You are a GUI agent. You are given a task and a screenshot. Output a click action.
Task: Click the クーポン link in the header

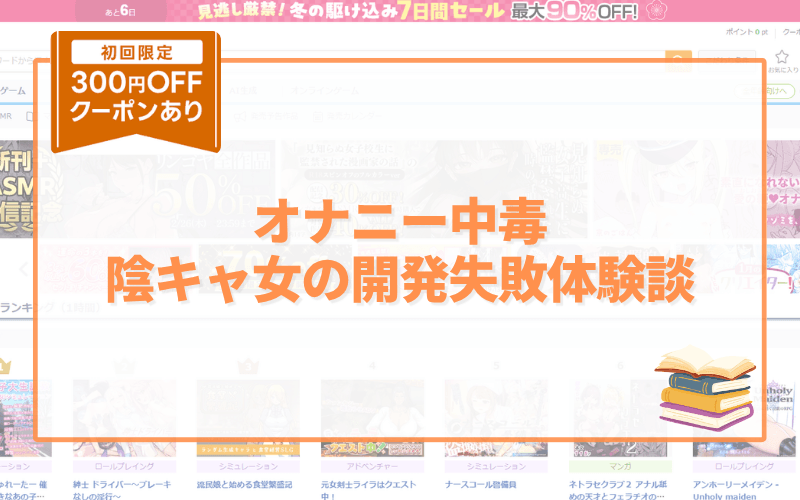point(791,32)
